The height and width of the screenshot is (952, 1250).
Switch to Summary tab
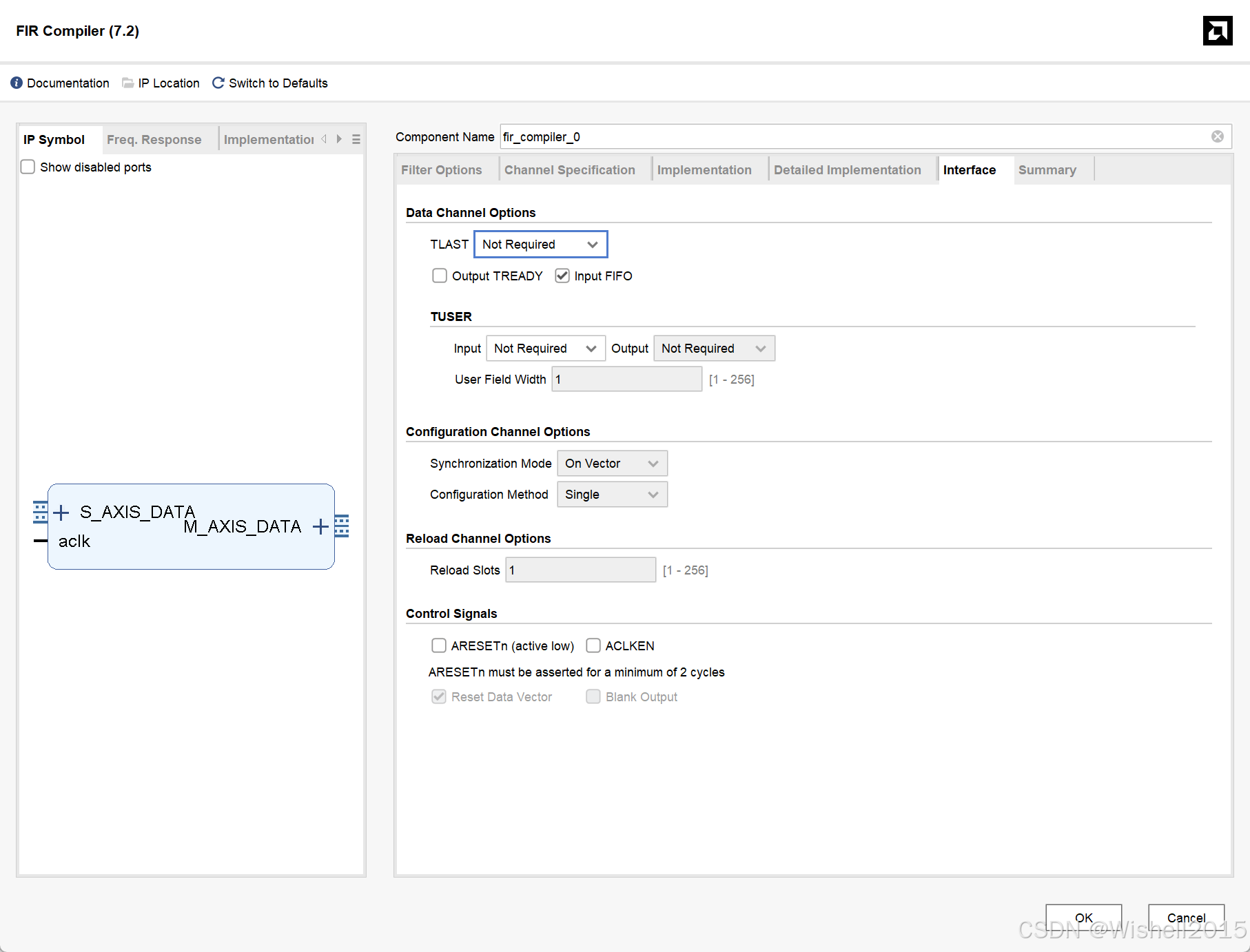pos(1047,170)
